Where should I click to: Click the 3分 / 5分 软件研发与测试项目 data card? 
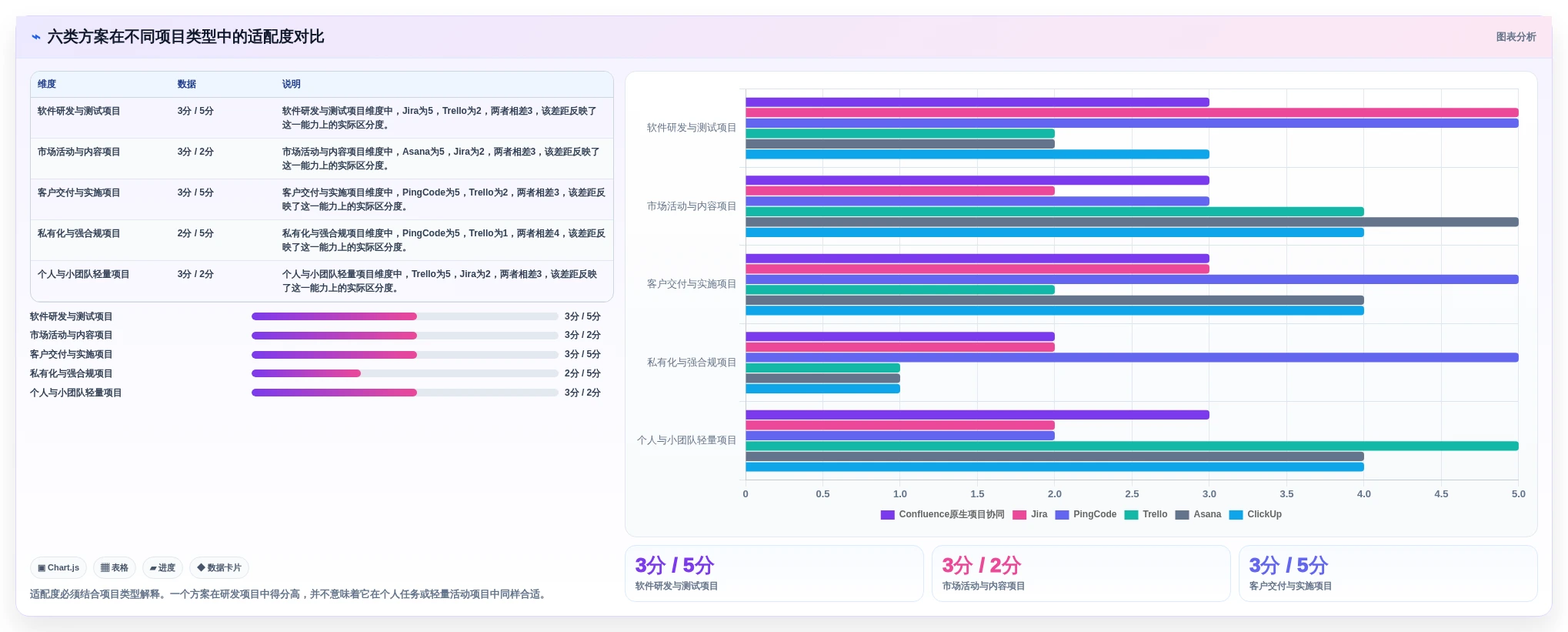[774, 573]
